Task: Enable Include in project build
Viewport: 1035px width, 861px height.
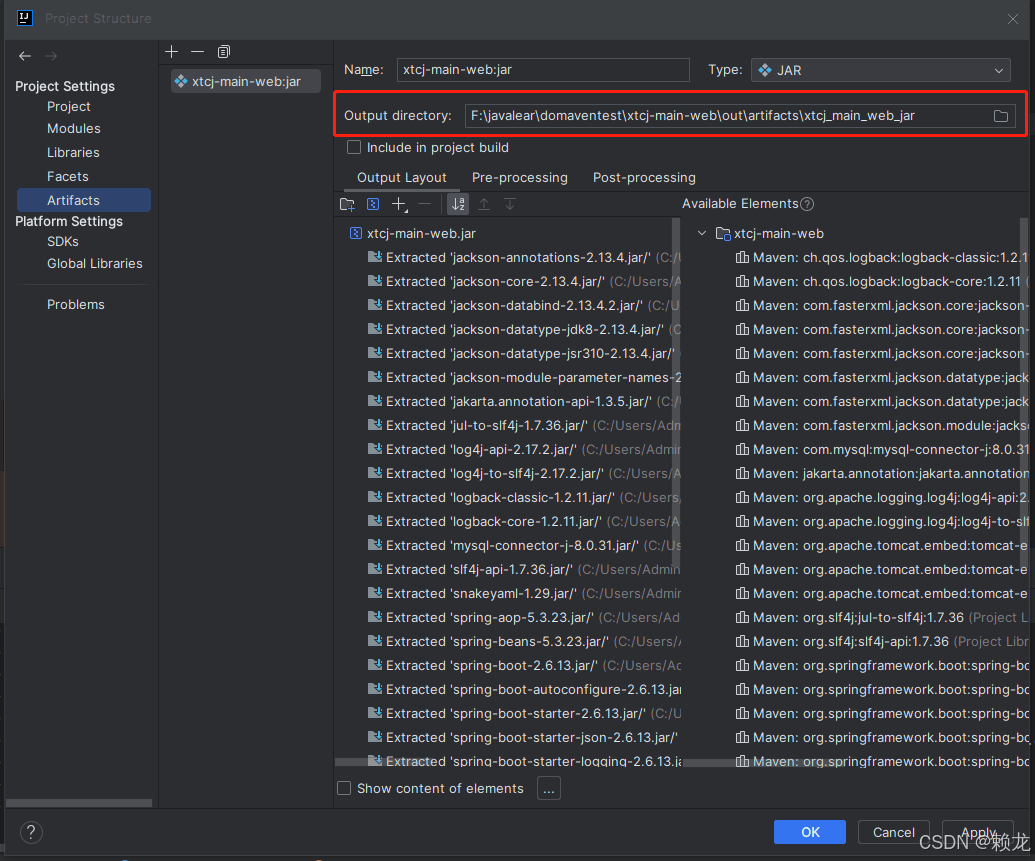Action: [354, 147]
